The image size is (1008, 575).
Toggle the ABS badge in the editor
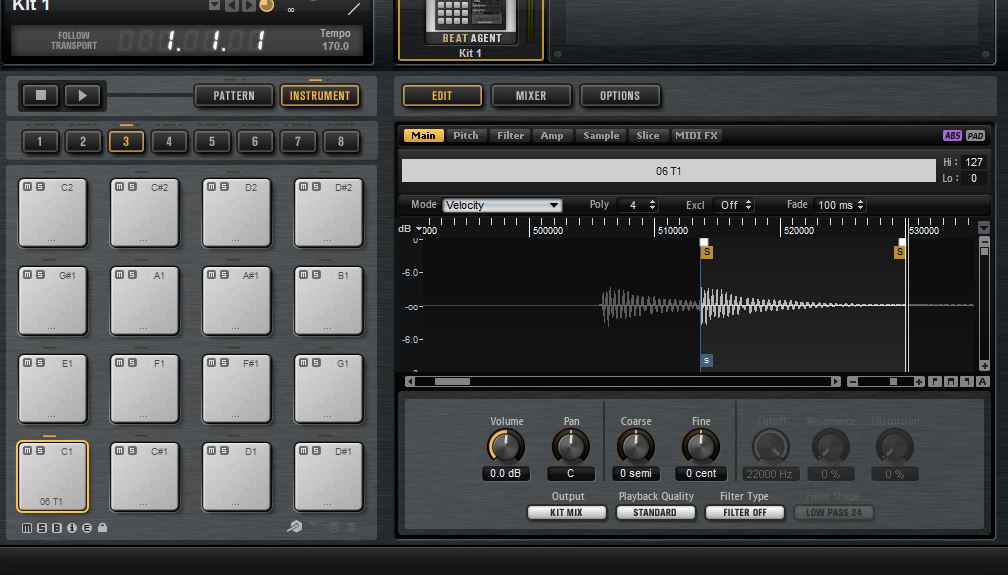[952, 136]
